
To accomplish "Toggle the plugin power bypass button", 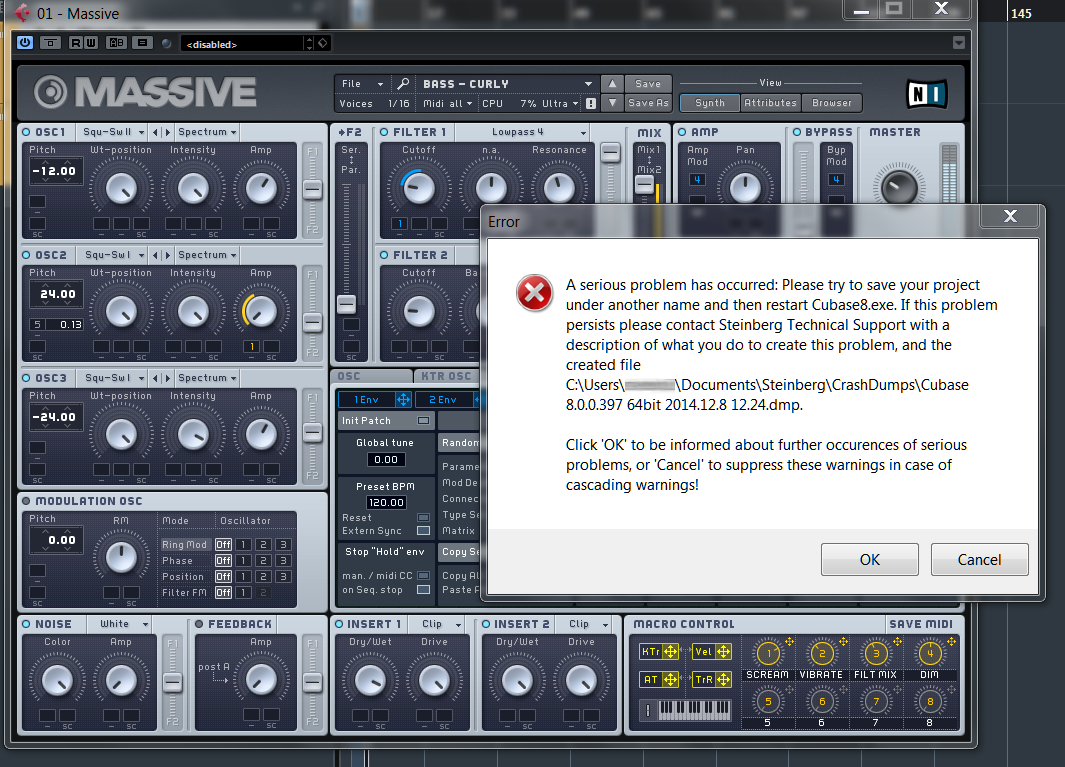I will [x=25, y=43].
